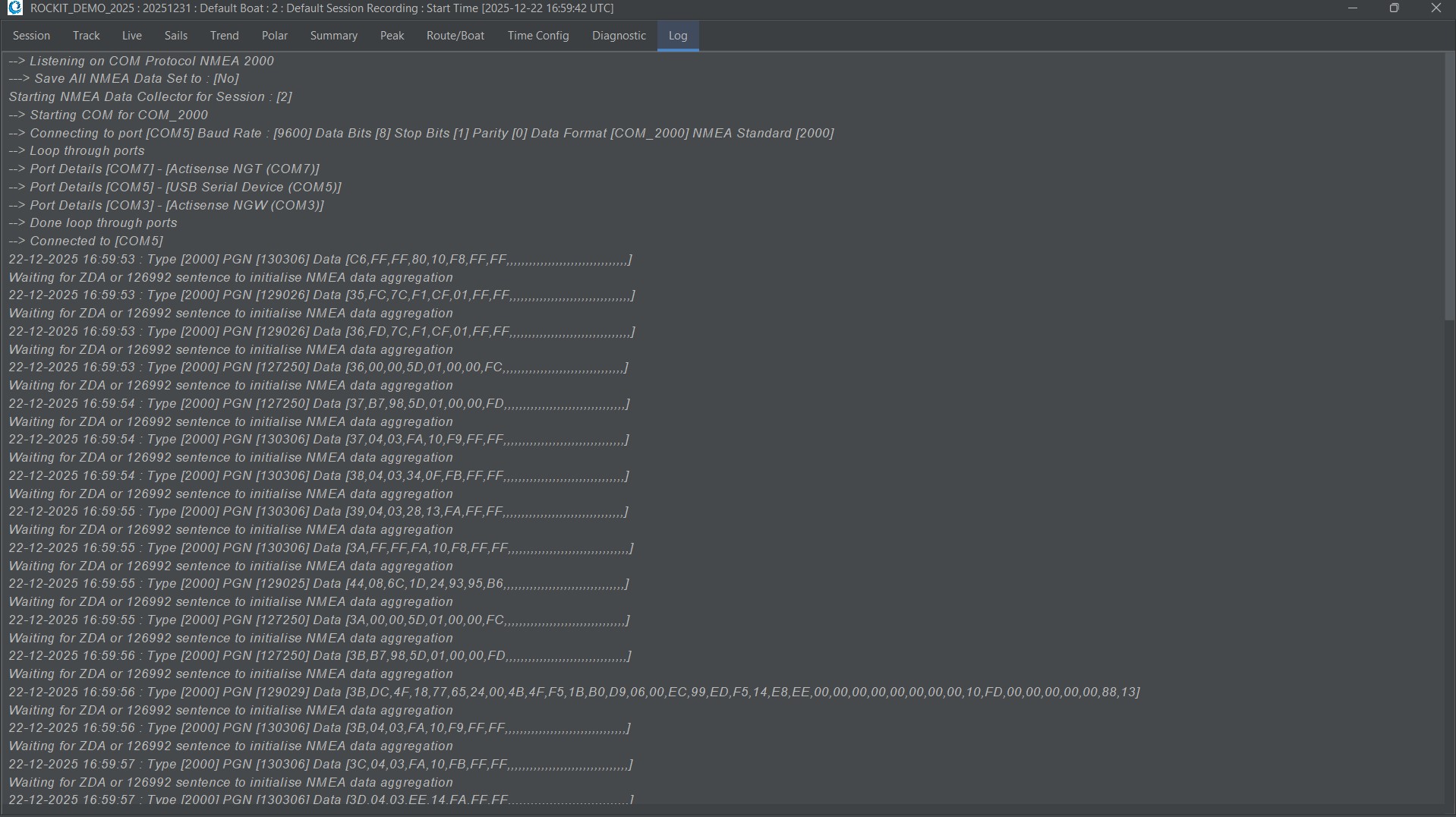Click the vertical scrollbar thumb in log
Image resolution: width=1456 pixels, height=817 pixels.
(1448, 186)
